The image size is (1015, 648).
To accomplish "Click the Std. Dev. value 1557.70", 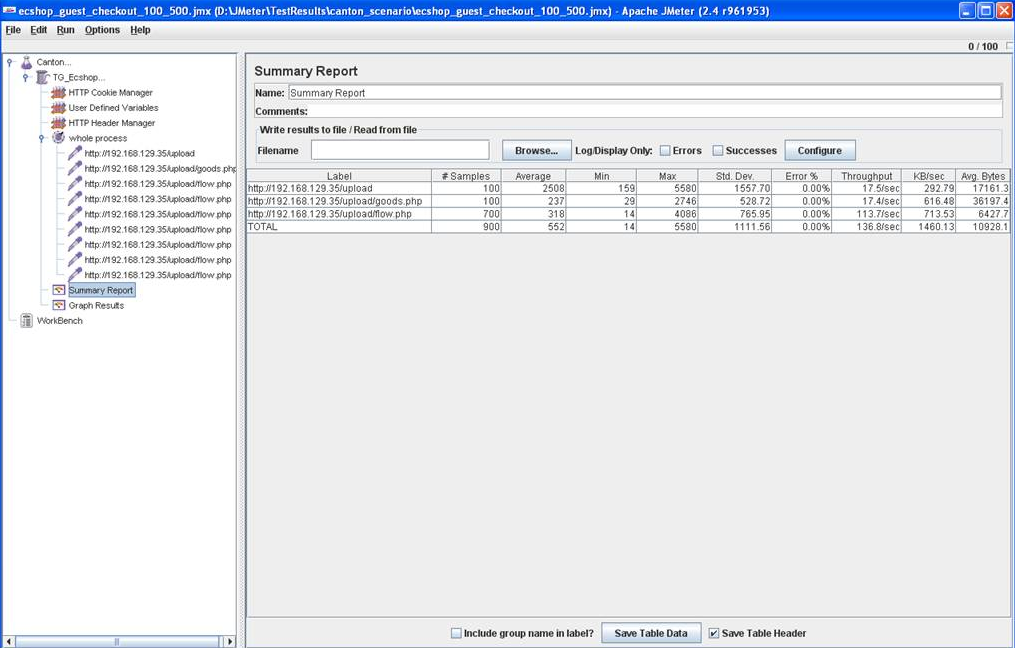I will point(735,188).
